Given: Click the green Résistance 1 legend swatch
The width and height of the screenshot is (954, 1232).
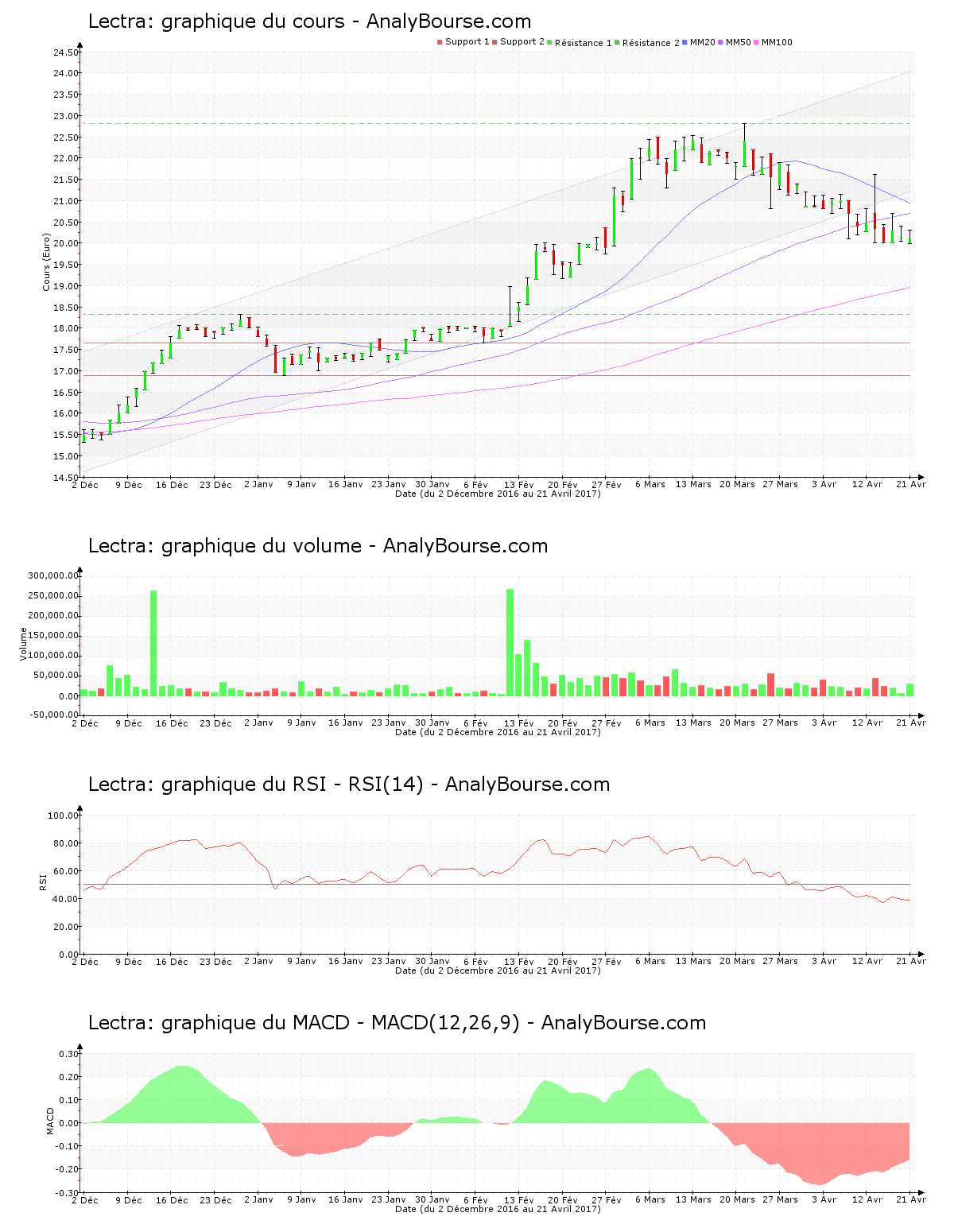Looking at the screenshot, I should [x=549, y=42].
